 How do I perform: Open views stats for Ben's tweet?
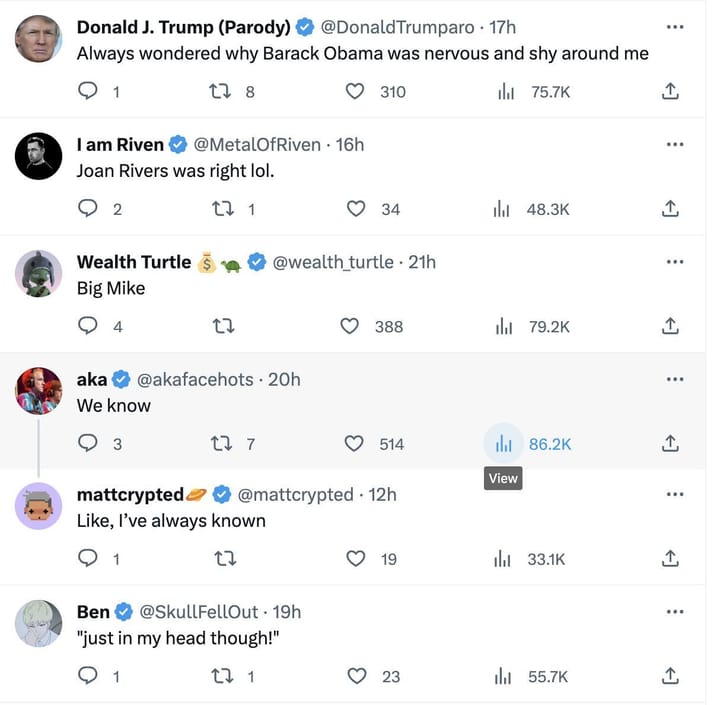pos(503,677)
